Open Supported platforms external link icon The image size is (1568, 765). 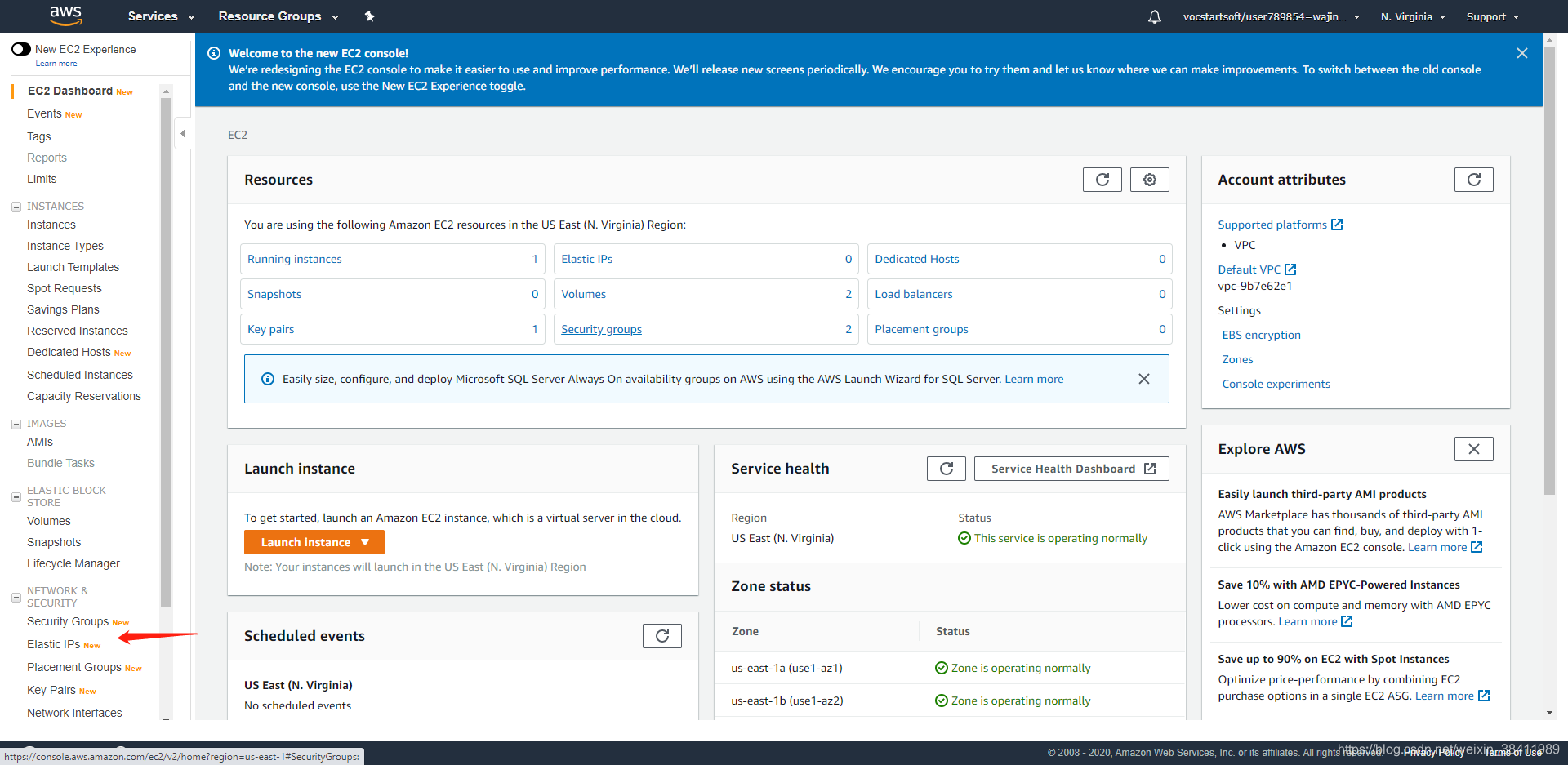coord(1337,225)
